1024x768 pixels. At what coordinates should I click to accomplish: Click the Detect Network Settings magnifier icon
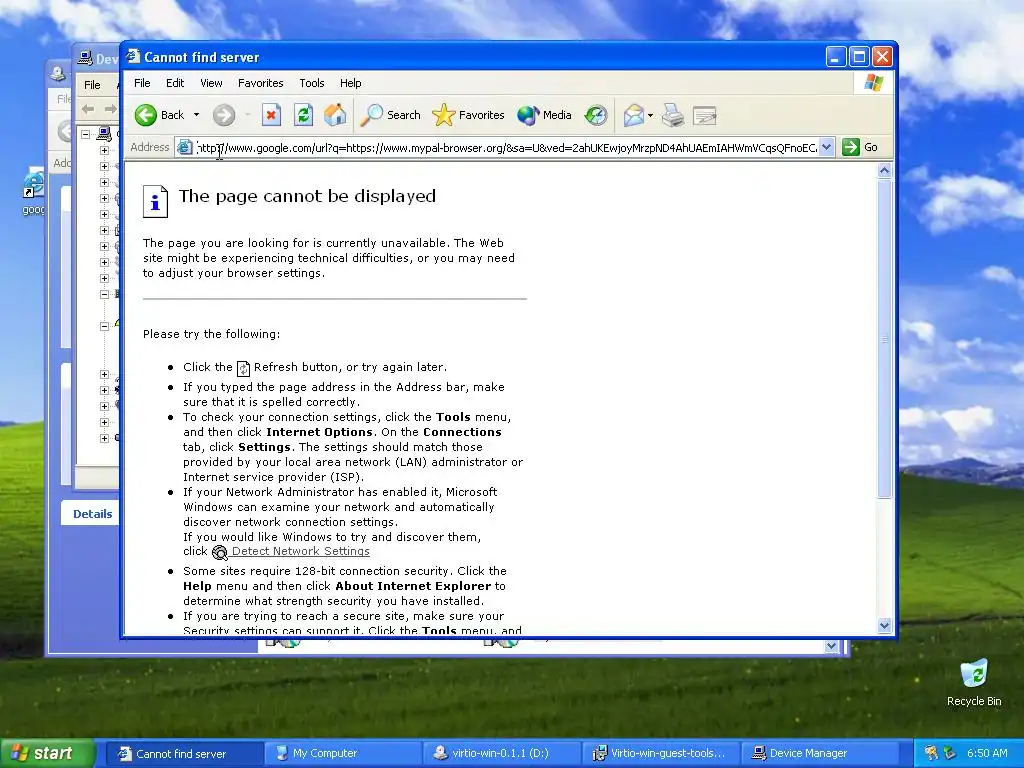click(x=220, y=552)
